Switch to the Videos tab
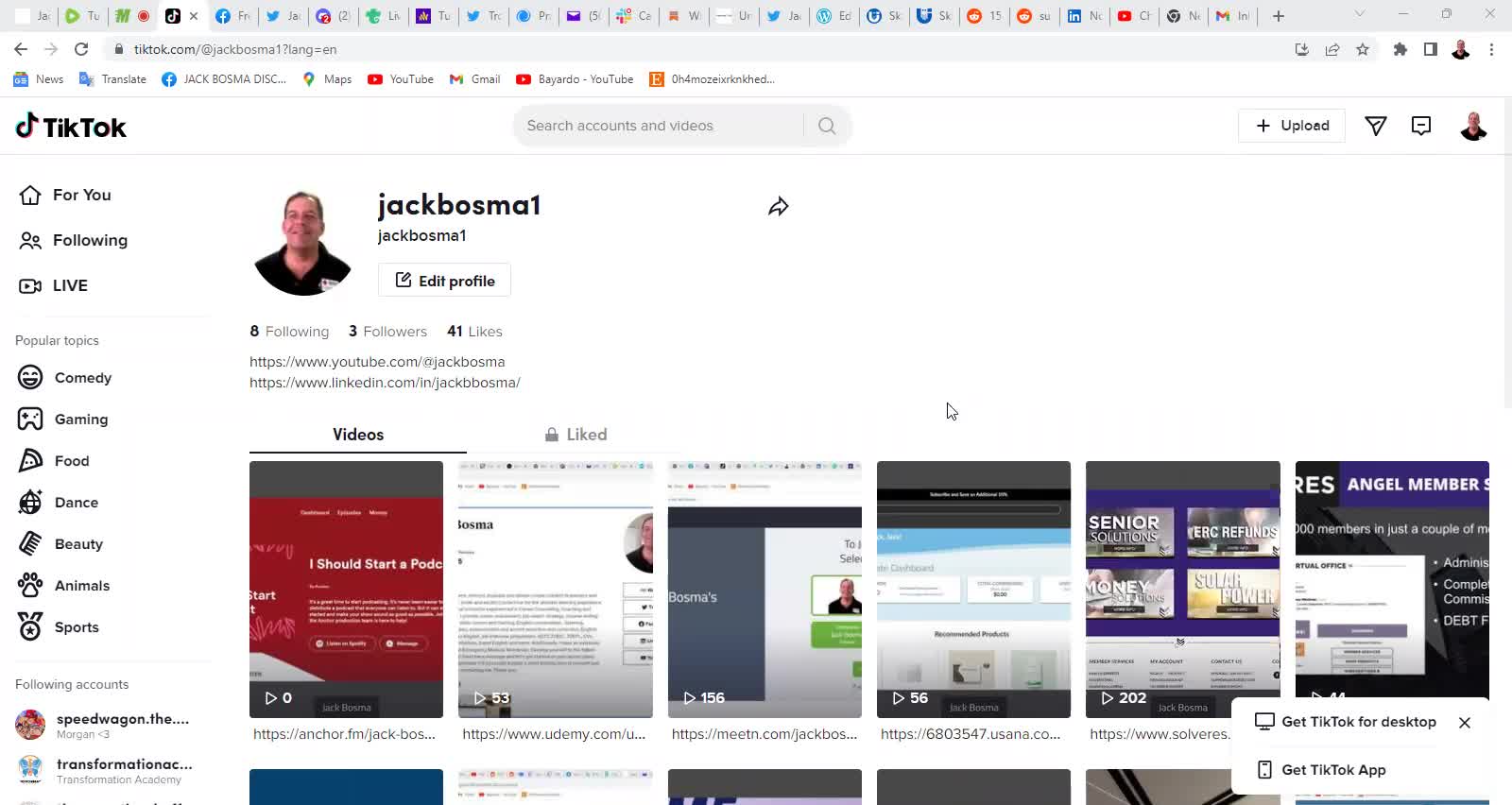The width and height of the screenshot is (1512, 805). [x=358, y=435]
